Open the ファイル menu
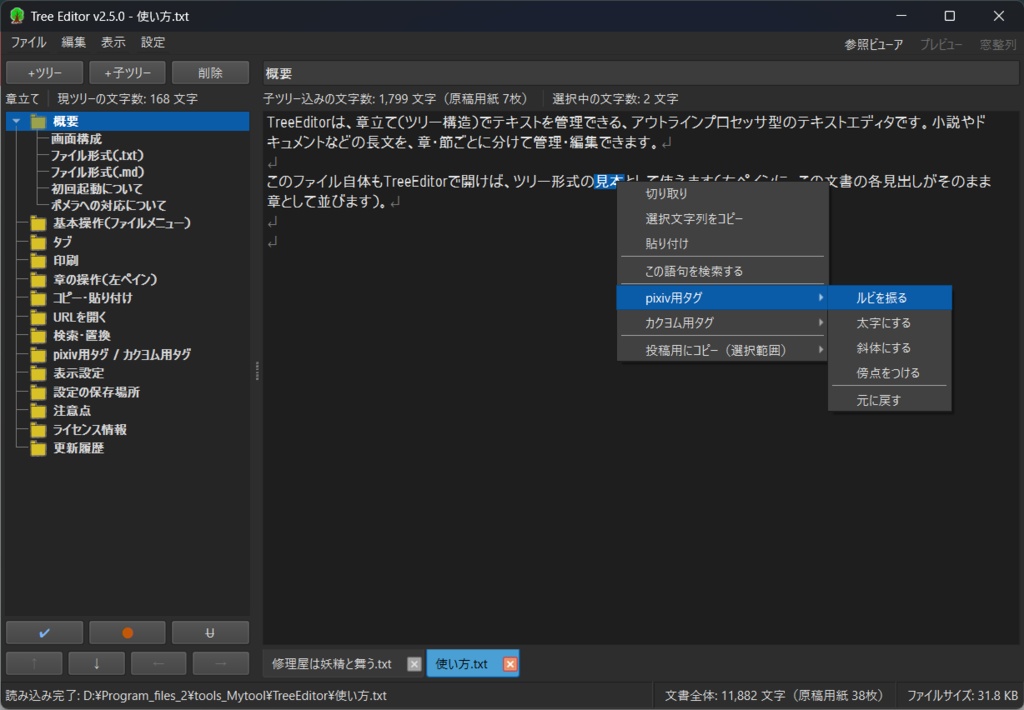This screenshot has width=1024, height=710. pyautogui.click(x=28, y=42)
